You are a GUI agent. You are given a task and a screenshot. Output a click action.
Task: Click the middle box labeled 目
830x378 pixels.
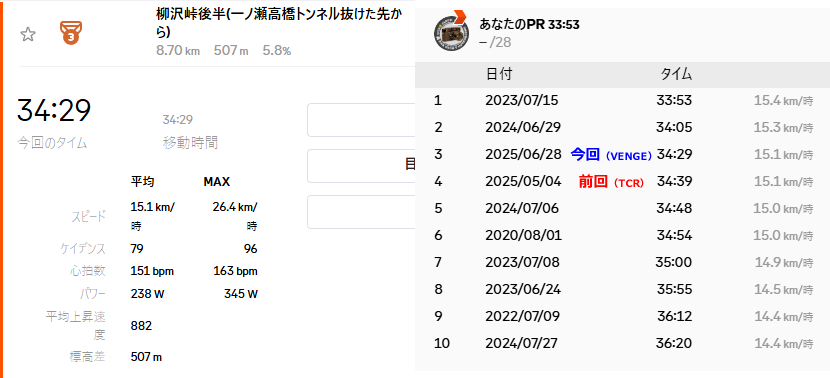click(x=361, y=166)
